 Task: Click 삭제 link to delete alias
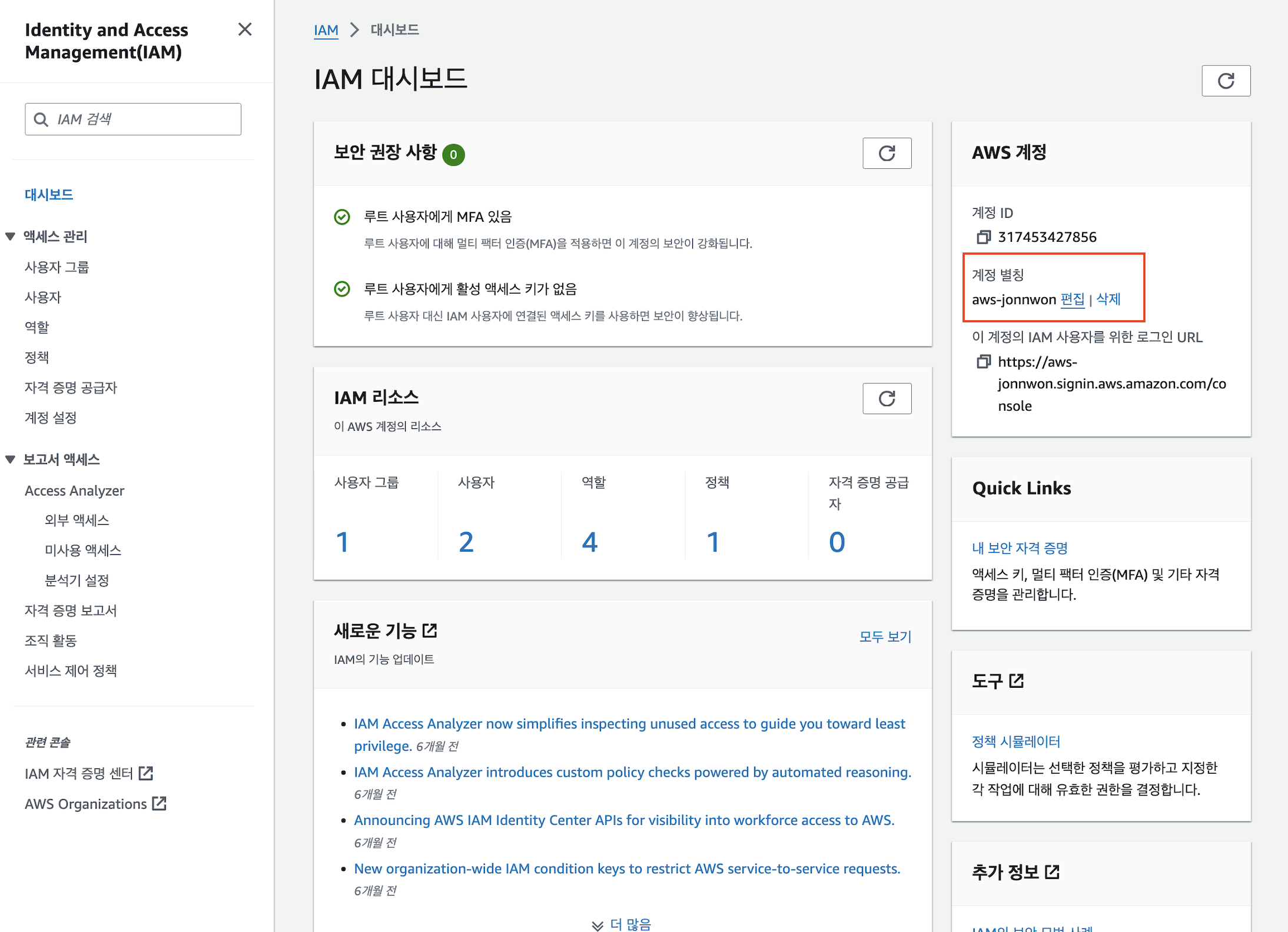[1108, 299]
